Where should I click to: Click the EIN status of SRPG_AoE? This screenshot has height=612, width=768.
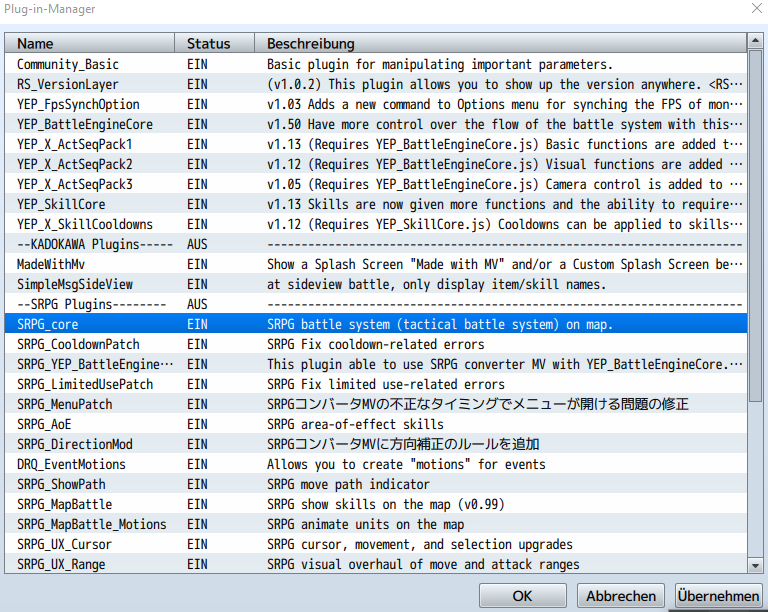(197, 424)
